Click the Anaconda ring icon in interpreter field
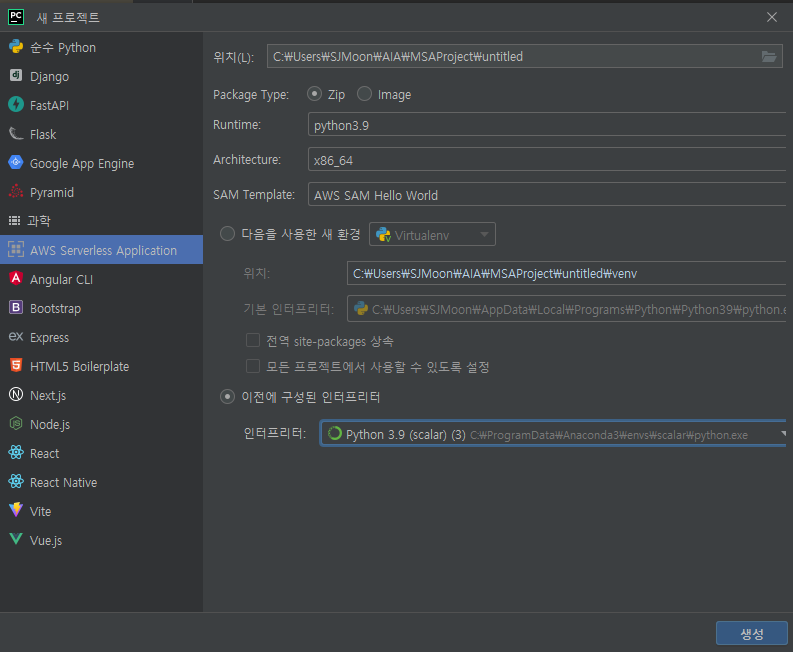Screen dimensions: 793x652 (334, 433)
